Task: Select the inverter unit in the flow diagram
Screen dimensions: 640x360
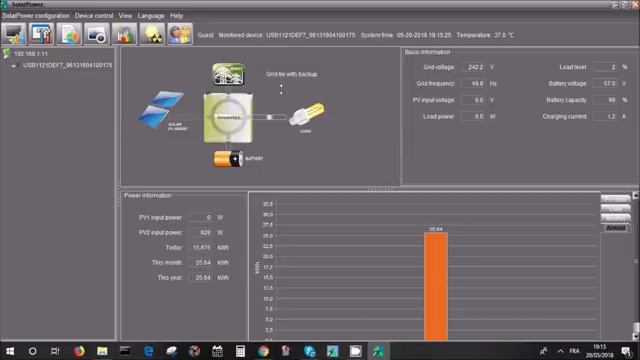Action: pyautogui.click(x=228, y=118)
